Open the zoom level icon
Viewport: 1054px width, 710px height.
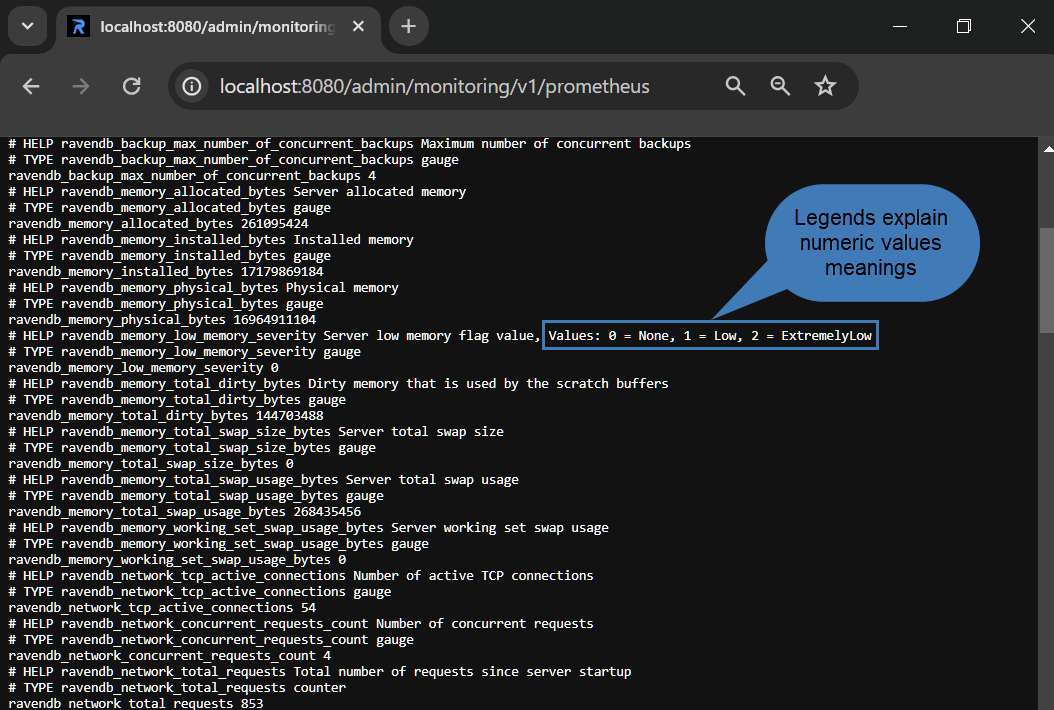tap(780, 86)
